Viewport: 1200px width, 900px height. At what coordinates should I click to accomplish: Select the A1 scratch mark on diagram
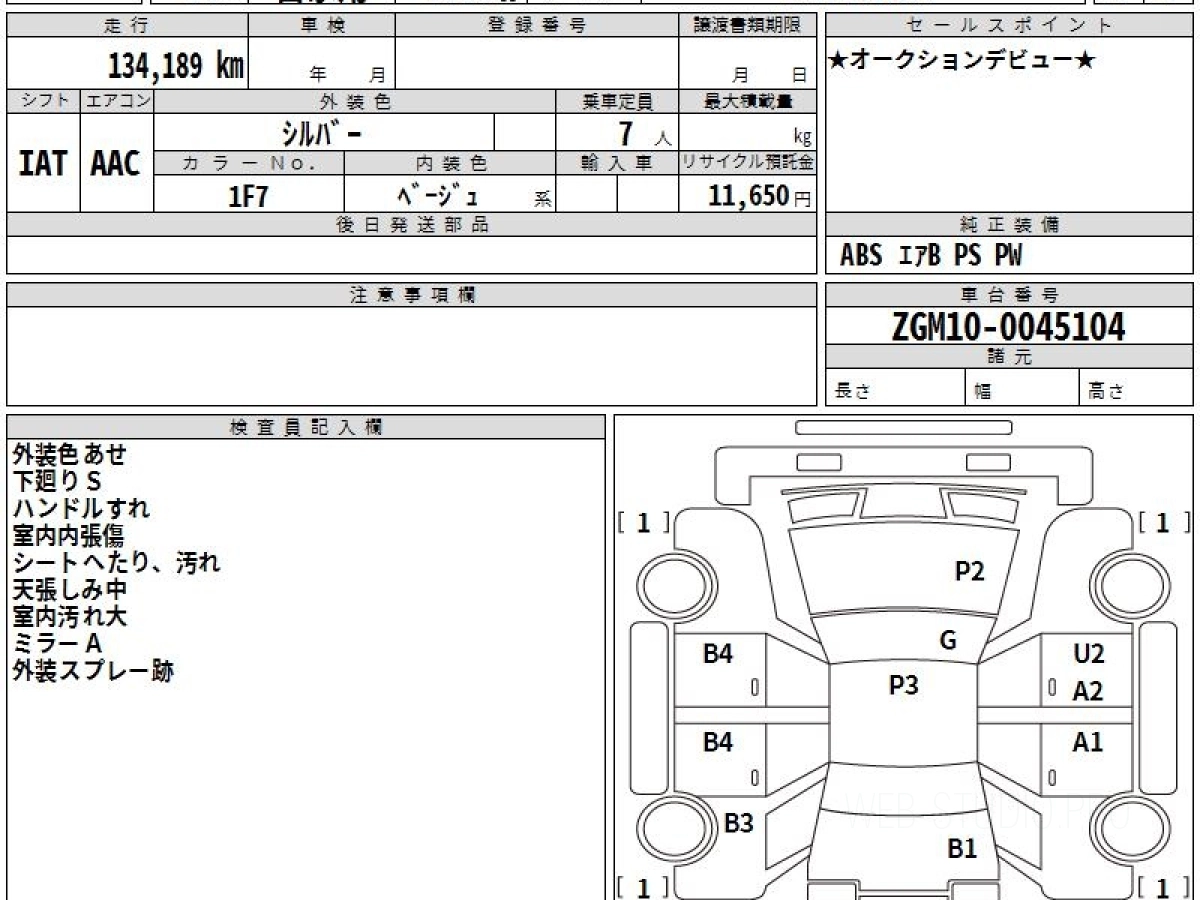pyautogui.click(x=1088, y=742)
